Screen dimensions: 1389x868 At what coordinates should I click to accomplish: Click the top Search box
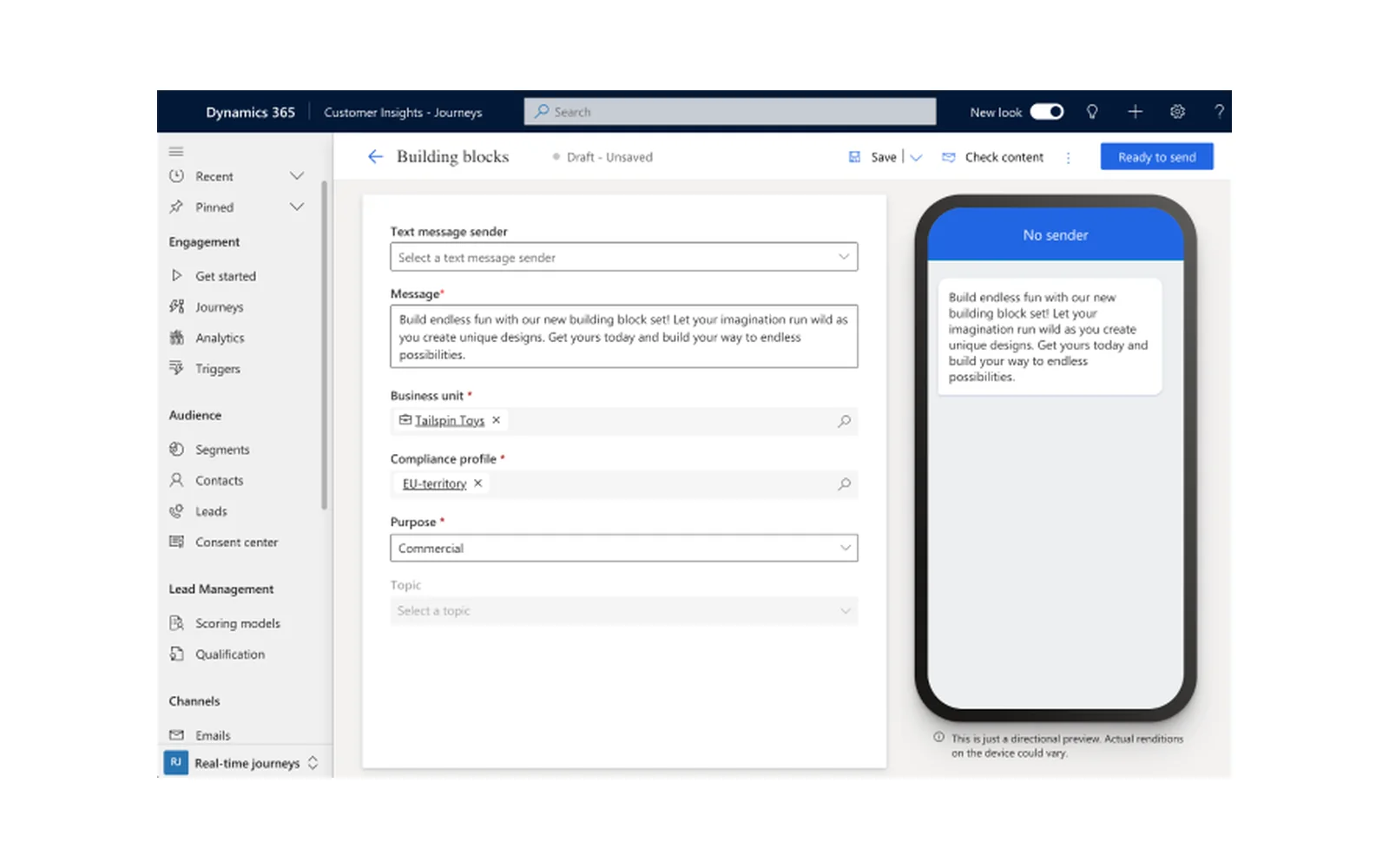730,111
